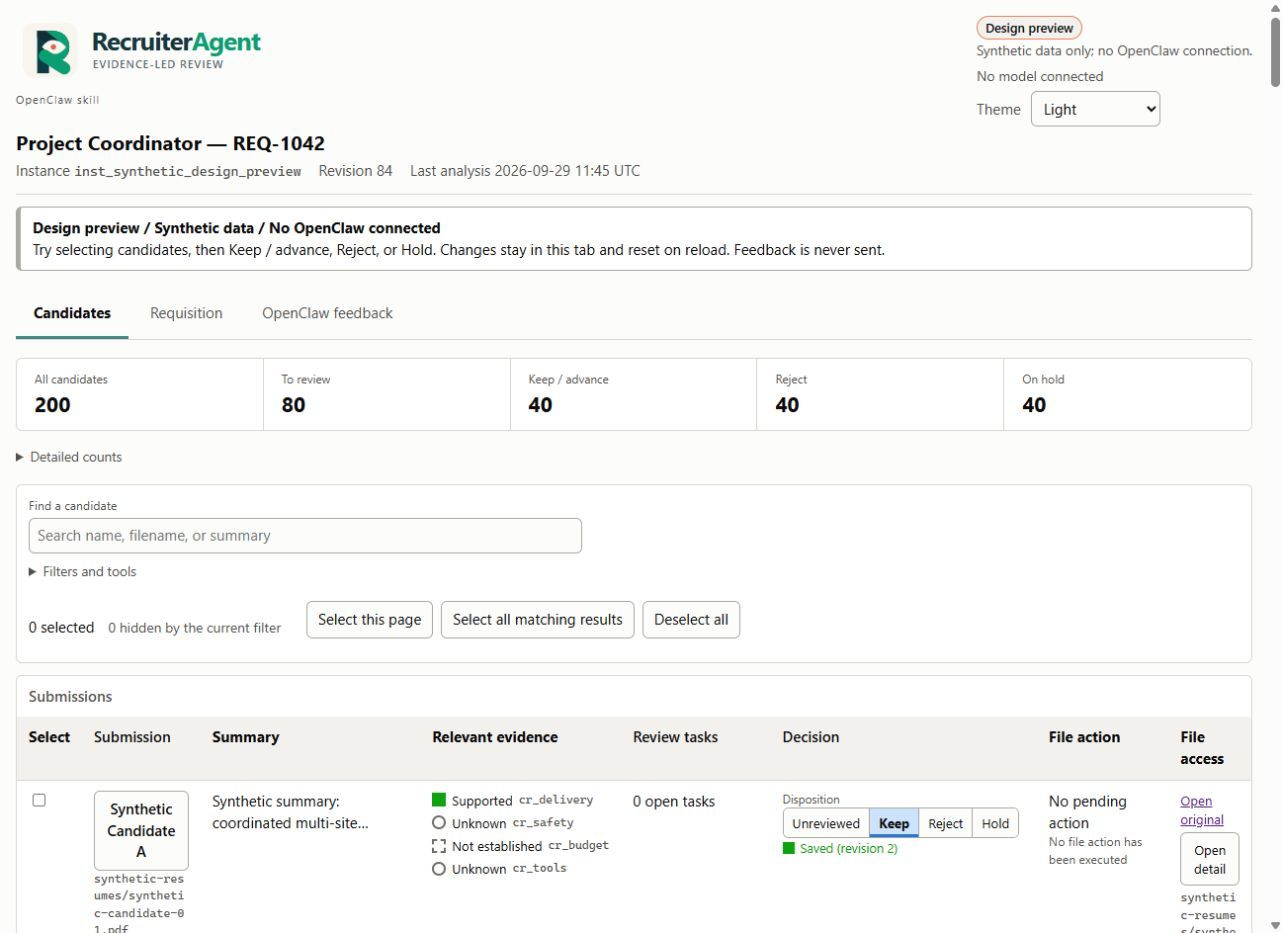Set disposition to Keep
The width and height of the screenshot is (1283, 933).
pyautogui.click(x=894, y=823)
